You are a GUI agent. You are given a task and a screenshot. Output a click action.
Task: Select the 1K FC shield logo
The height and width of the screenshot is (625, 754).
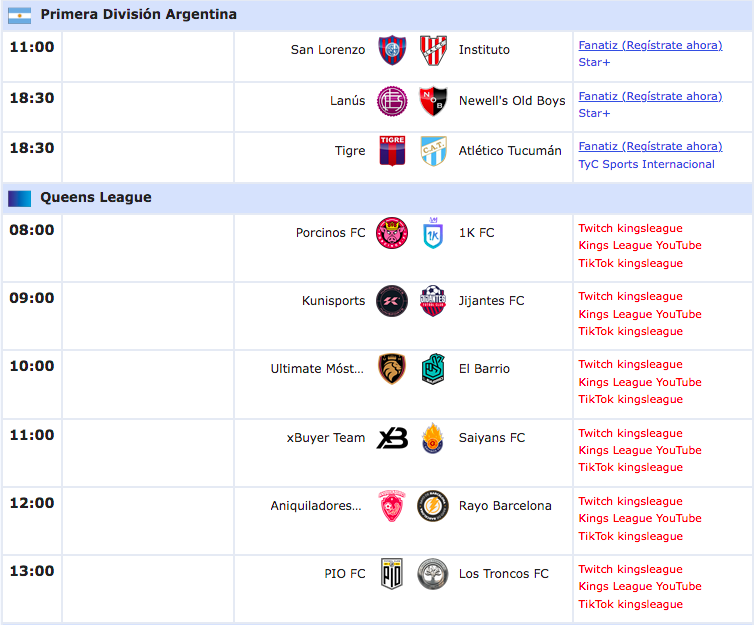pos(433,233)
